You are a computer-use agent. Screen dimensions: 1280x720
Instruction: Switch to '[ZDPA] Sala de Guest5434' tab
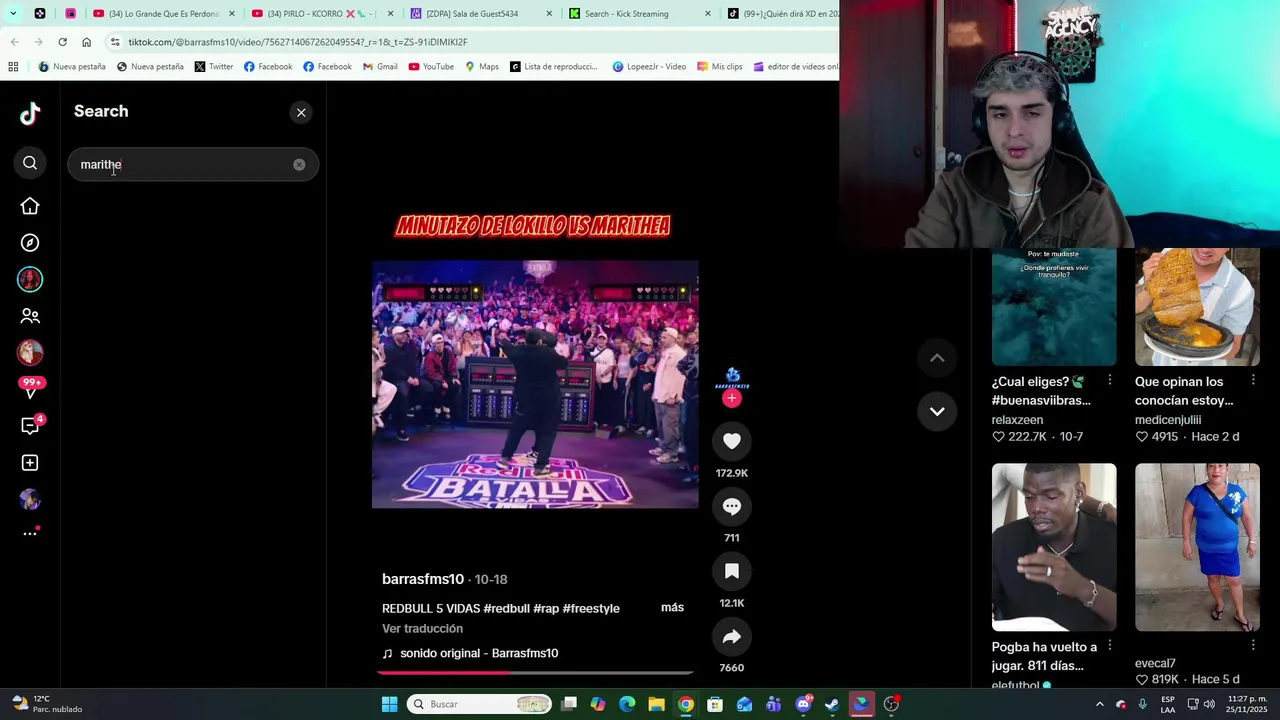point(480,14)
